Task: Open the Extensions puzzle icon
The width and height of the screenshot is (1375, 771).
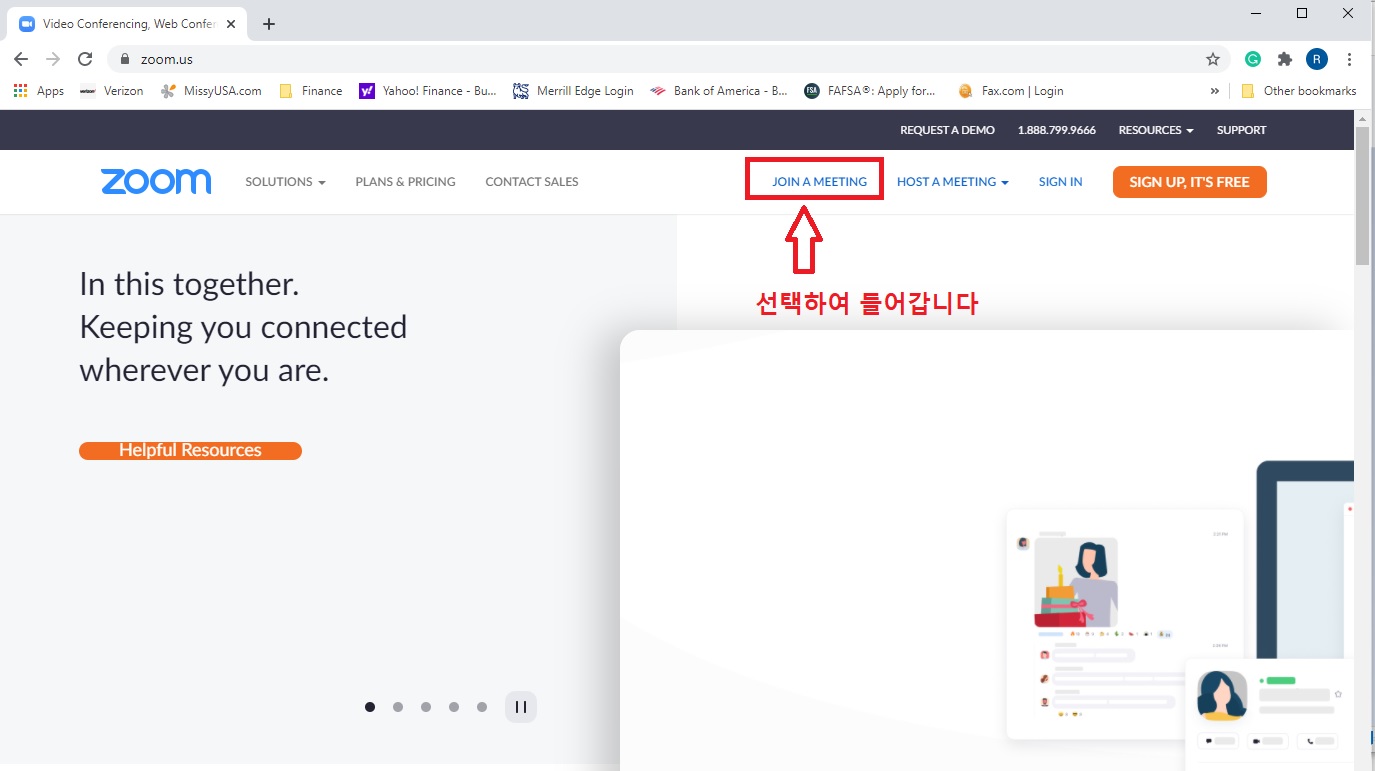Action: [1285, 59]
